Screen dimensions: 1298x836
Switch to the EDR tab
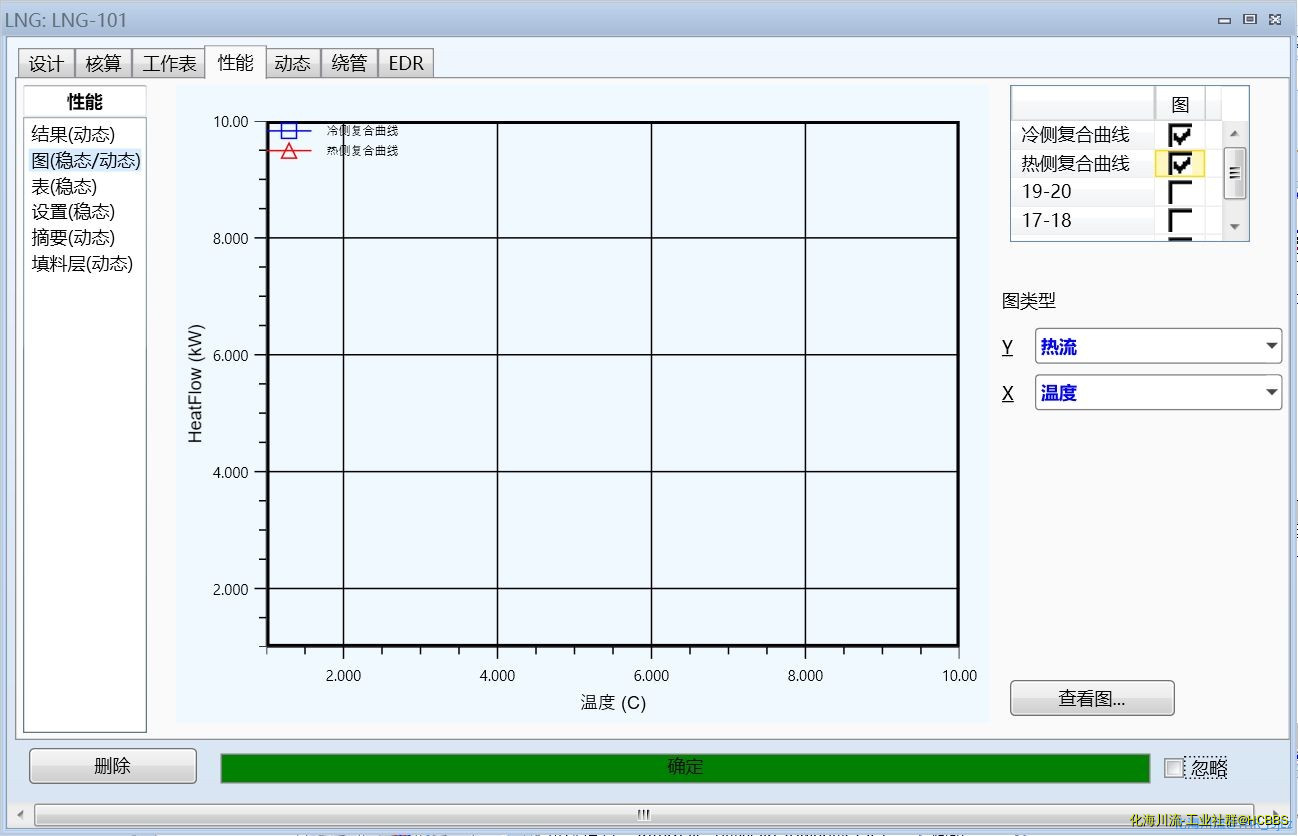[x=406, y=64]
